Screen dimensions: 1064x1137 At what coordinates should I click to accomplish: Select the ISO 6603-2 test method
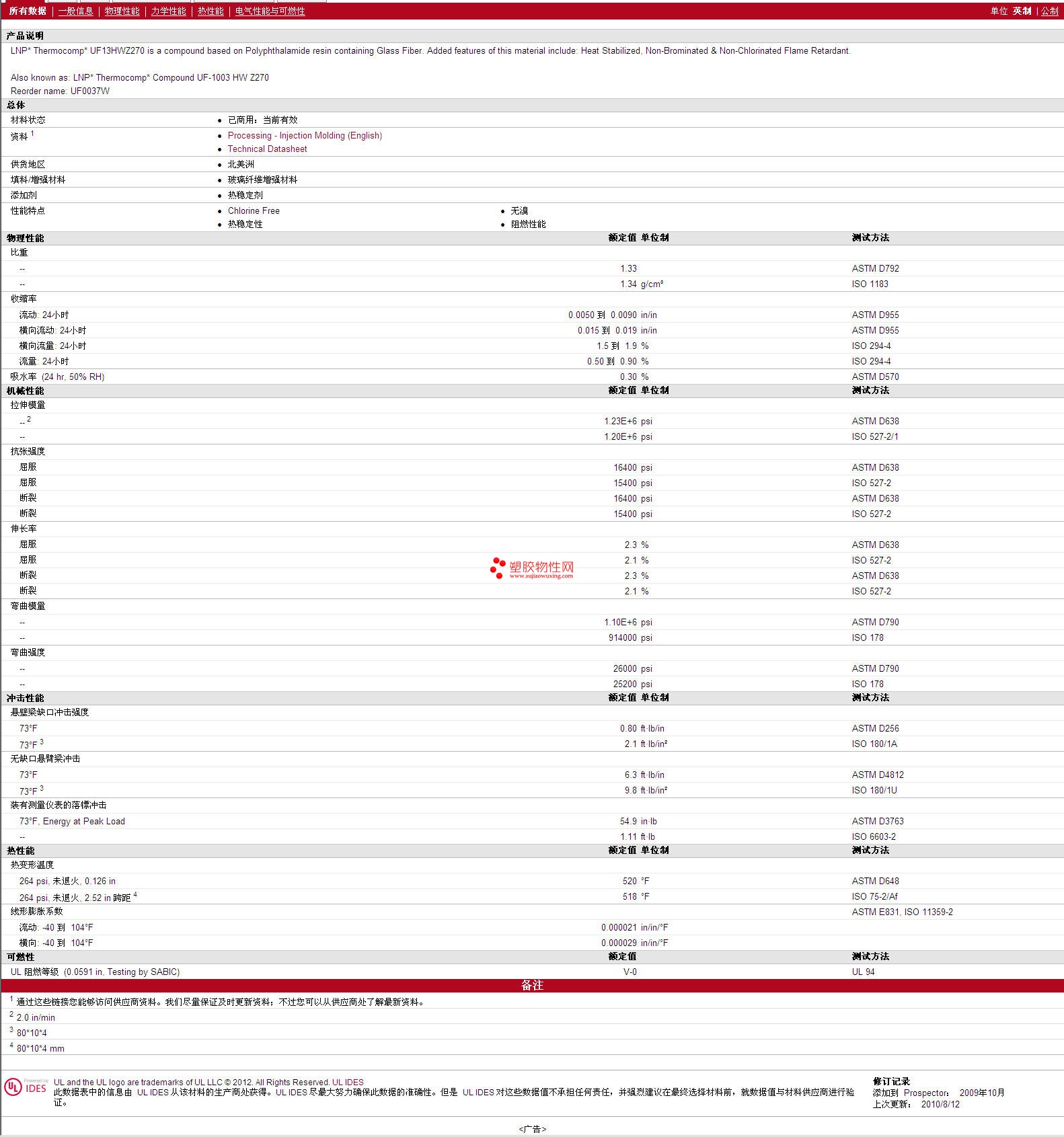(x=874, y=836)
